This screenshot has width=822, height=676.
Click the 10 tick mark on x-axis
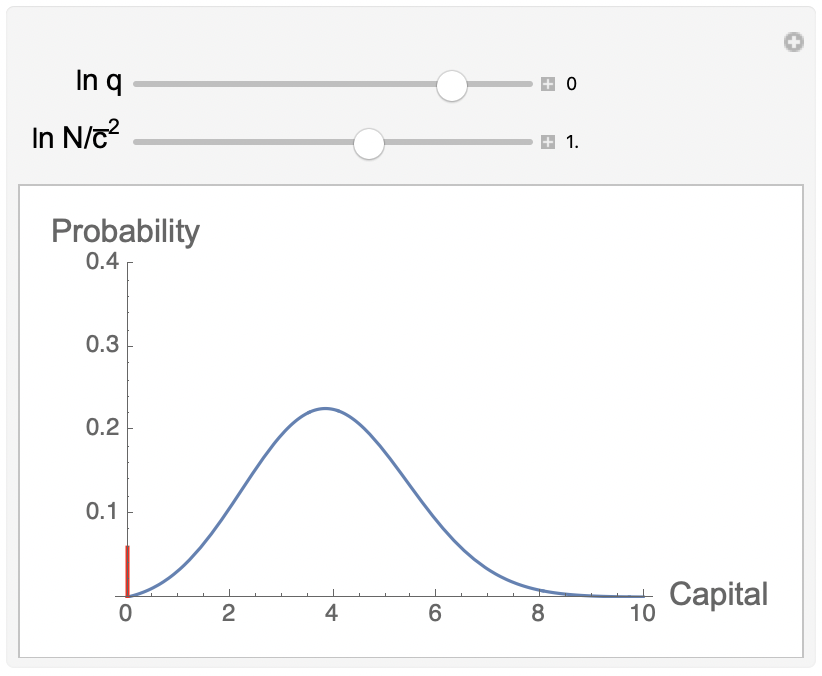[643, 592]
